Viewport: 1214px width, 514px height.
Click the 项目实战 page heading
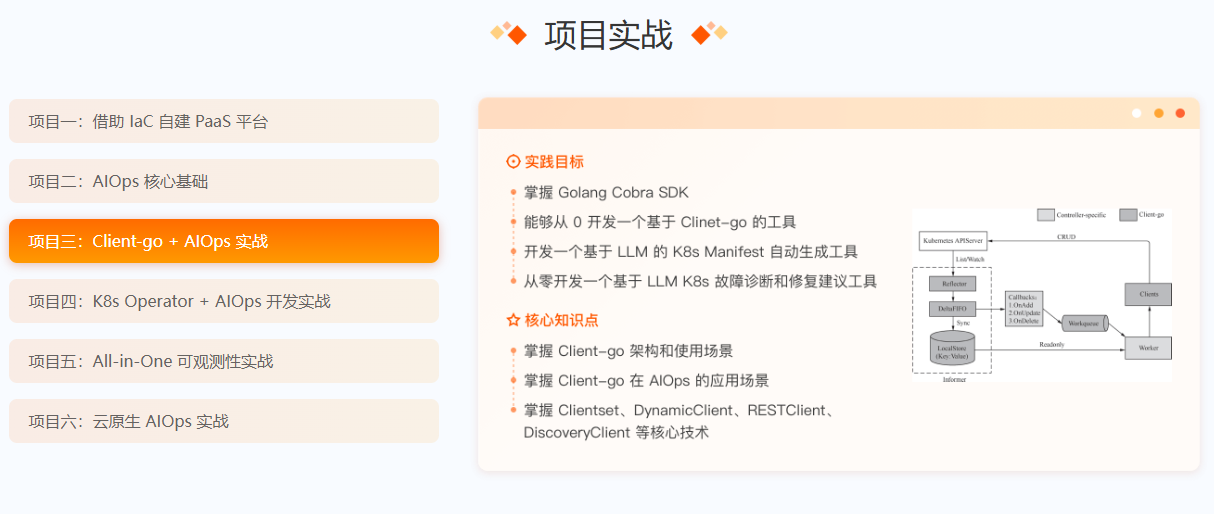pyautogui.click(x=608, y=35)
